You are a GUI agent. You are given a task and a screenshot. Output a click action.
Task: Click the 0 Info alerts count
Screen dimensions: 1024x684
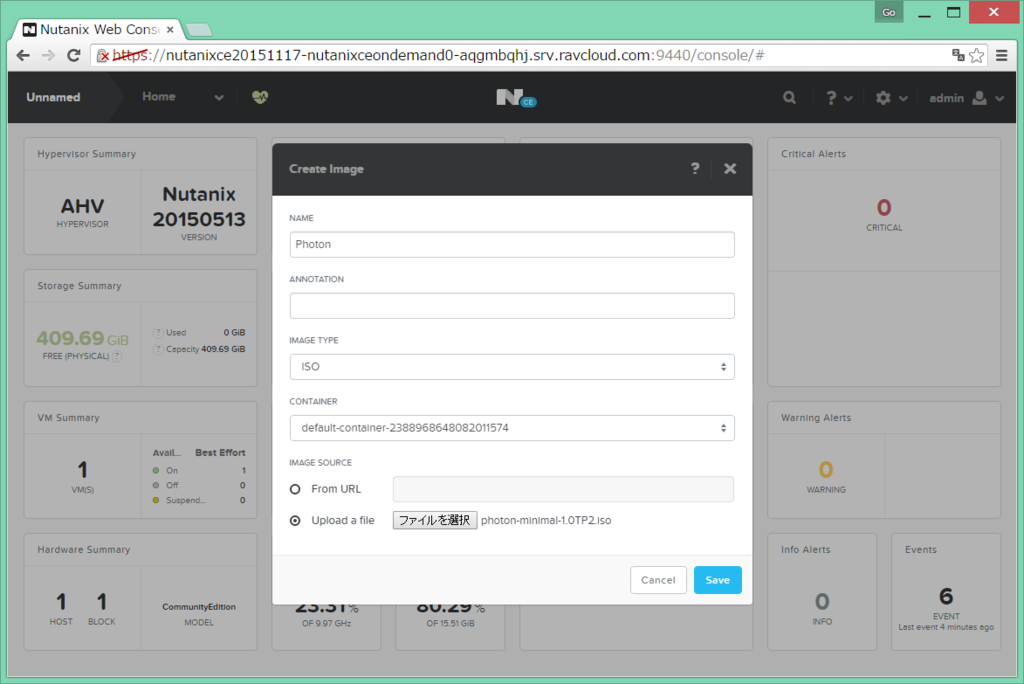(x=822, y=601)
